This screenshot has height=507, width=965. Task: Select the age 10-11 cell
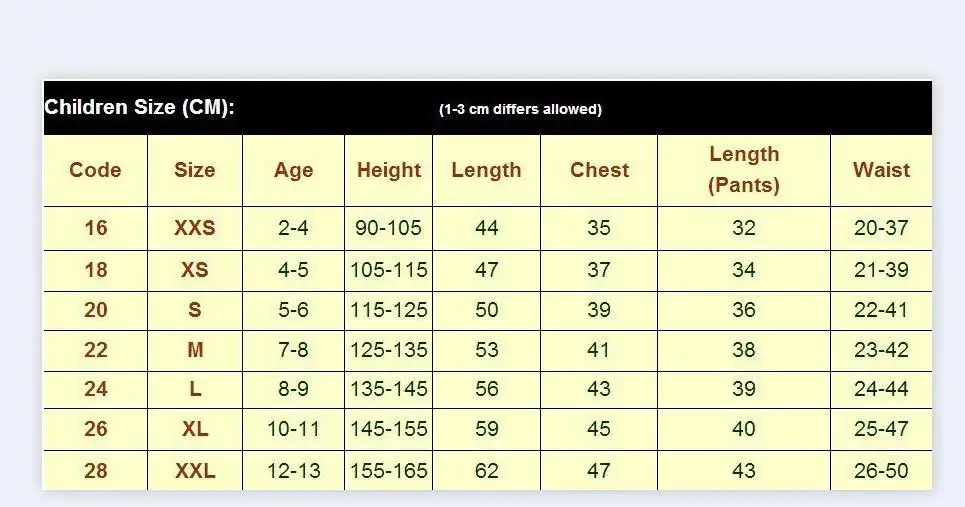[x=293, y=429]
